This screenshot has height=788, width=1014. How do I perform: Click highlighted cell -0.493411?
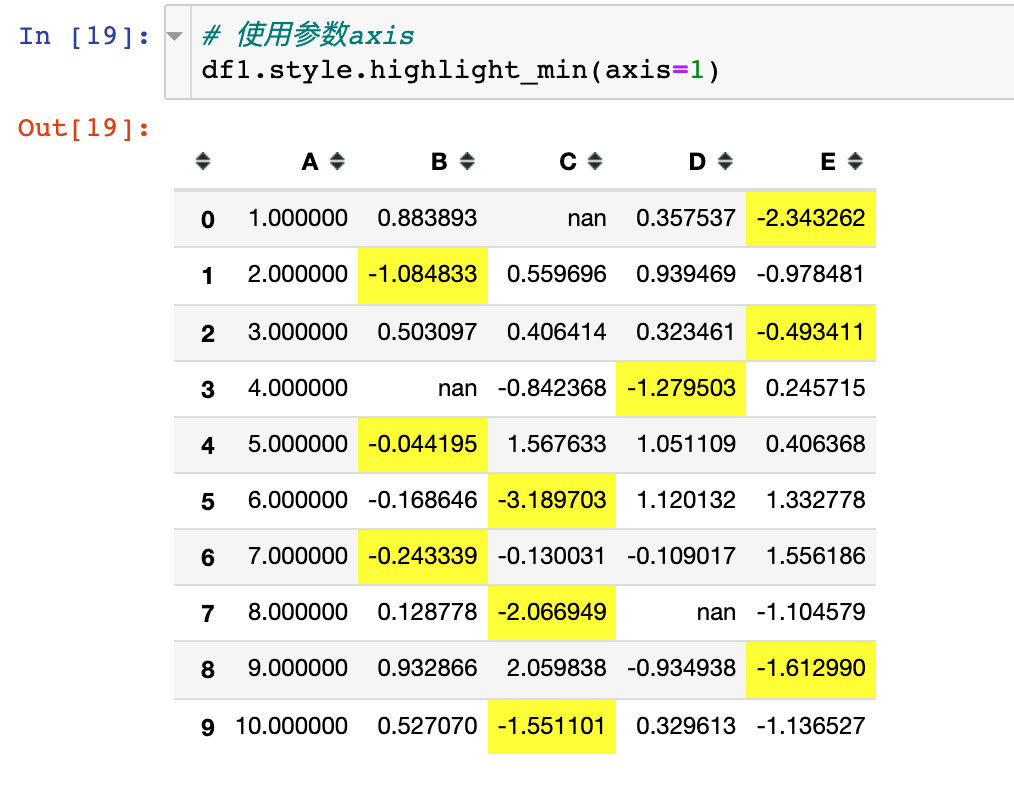811,332
